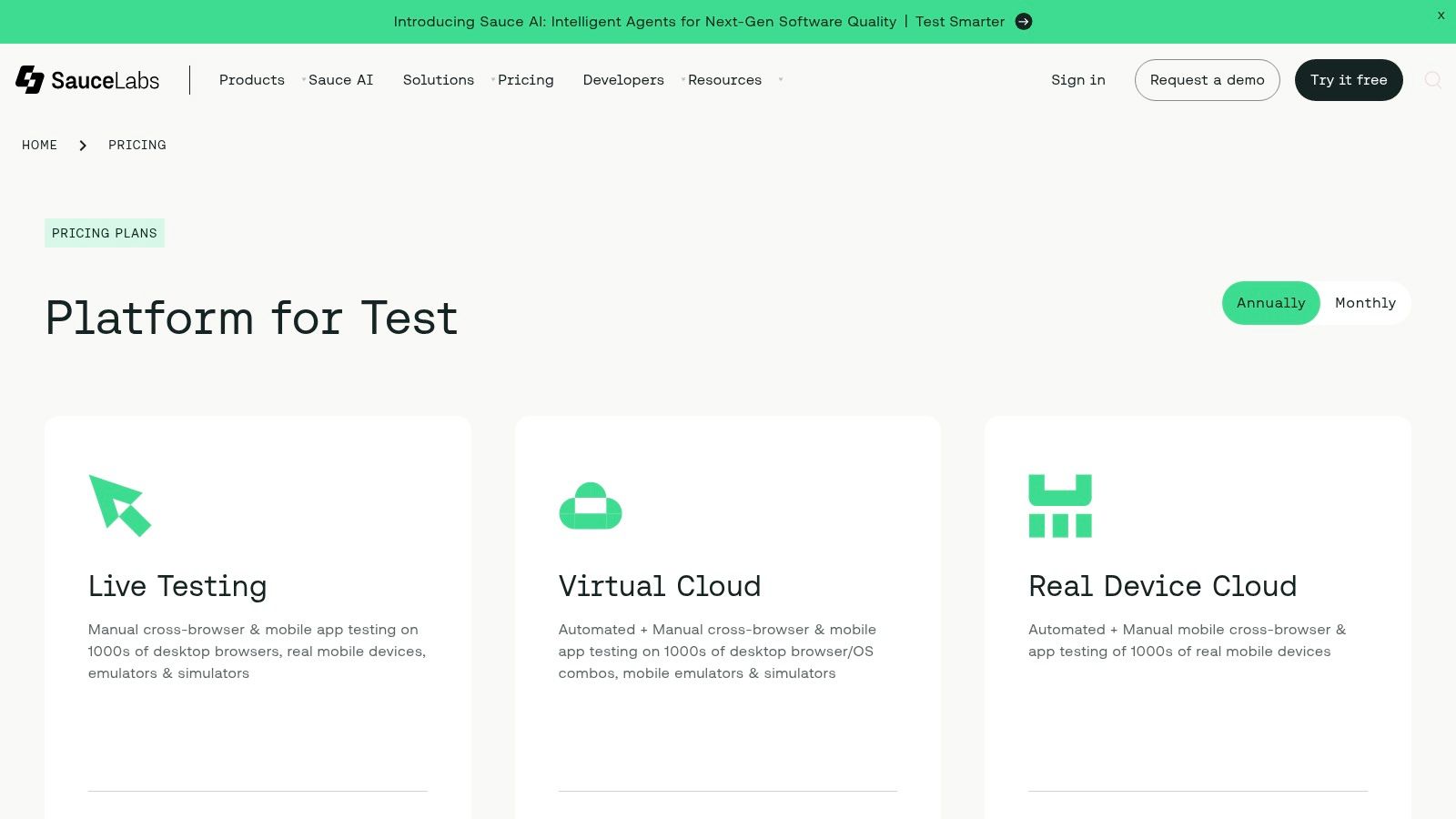Click the breadcrumb chevron arrow icon
Image resolution: width=1456 pixels, height=819 pixels.
pyautogui.click(x=83, y=145)
